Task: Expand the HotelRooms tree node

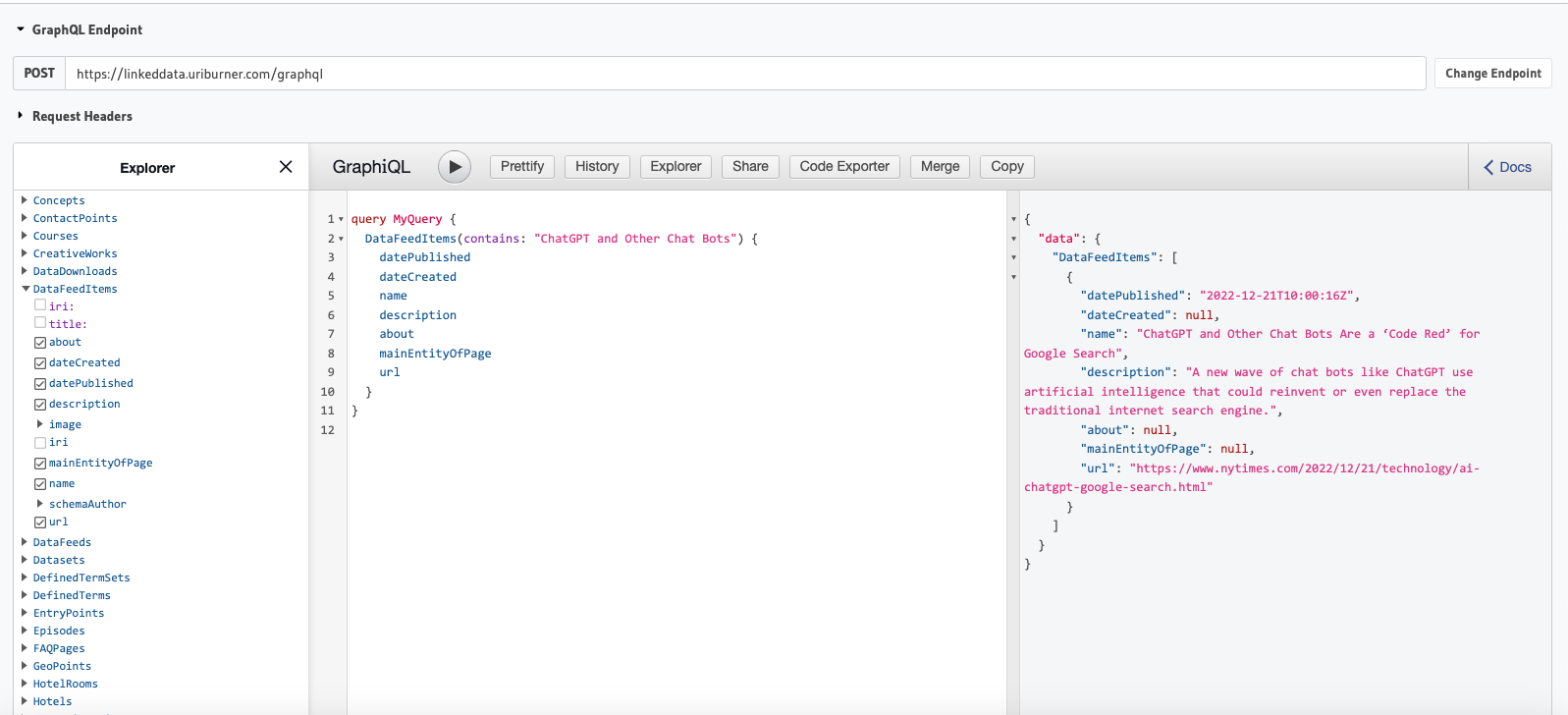Action: click(x=25, y=684)
